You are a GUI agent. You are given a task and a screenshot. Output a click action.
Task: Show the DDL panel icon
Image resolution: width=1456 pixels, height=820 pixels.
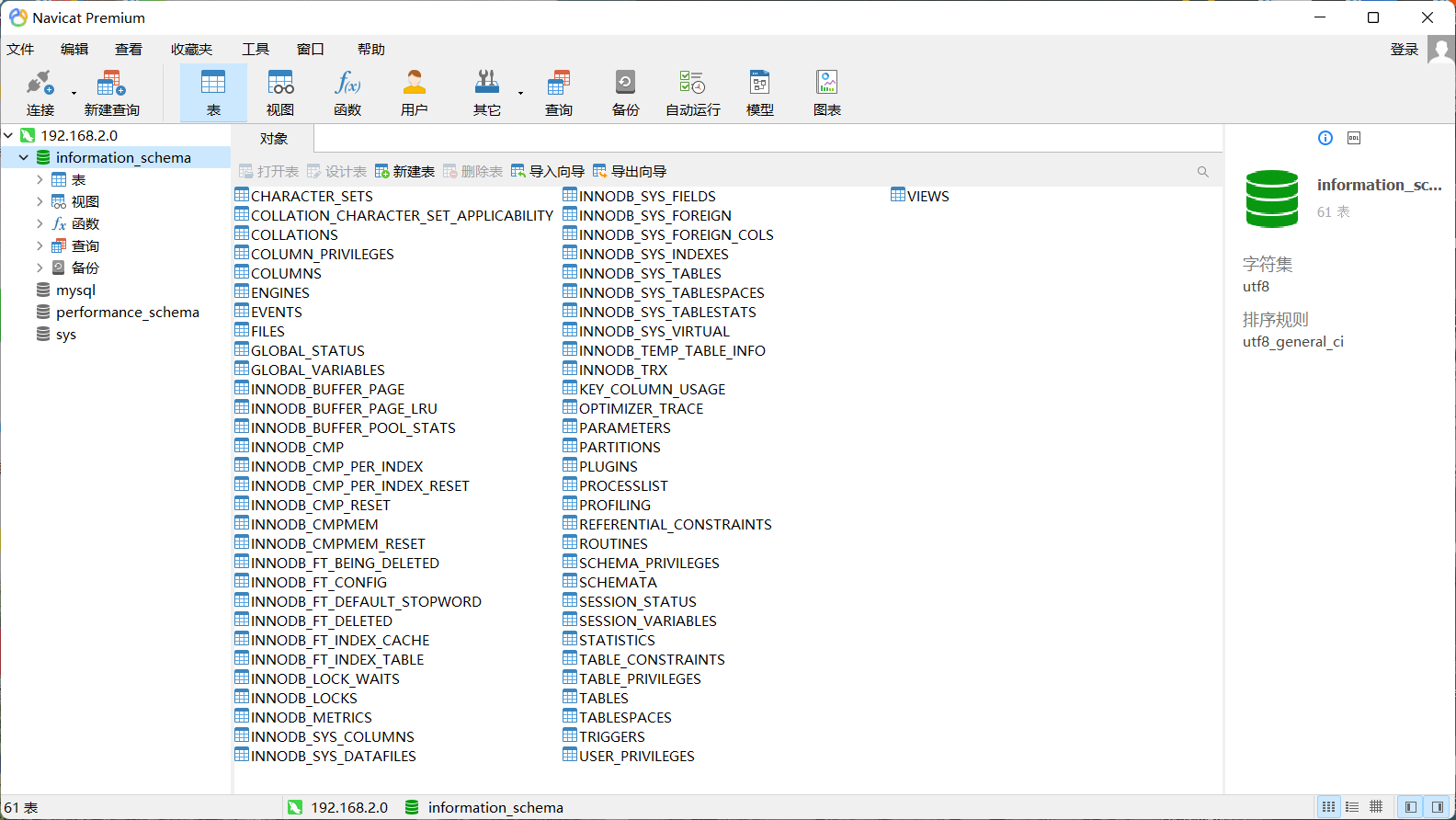tap(1353, 138)
